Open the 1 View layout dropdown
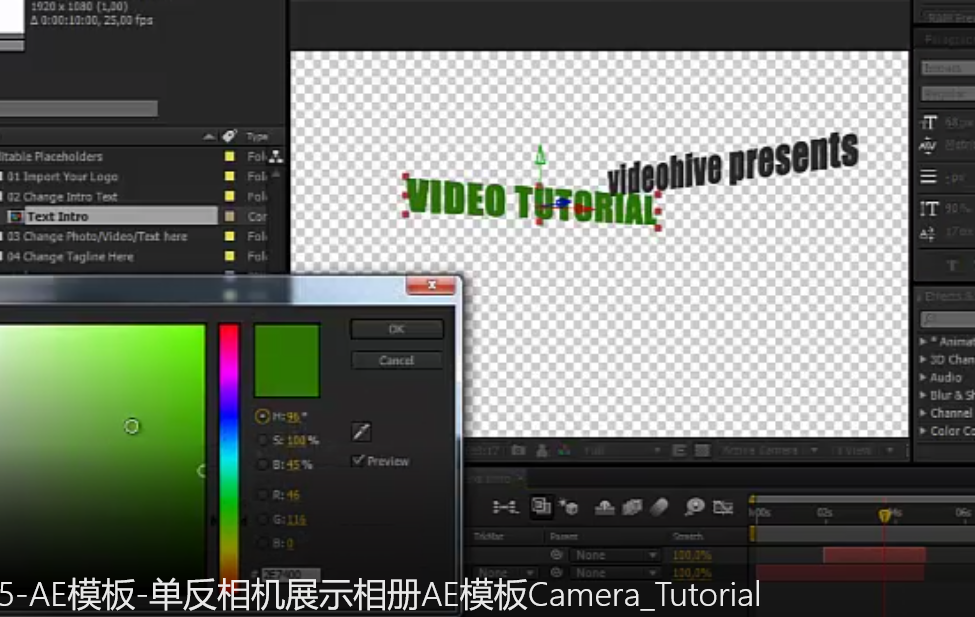The width and height of the screenshot is (975, 617). click(865, 450)
